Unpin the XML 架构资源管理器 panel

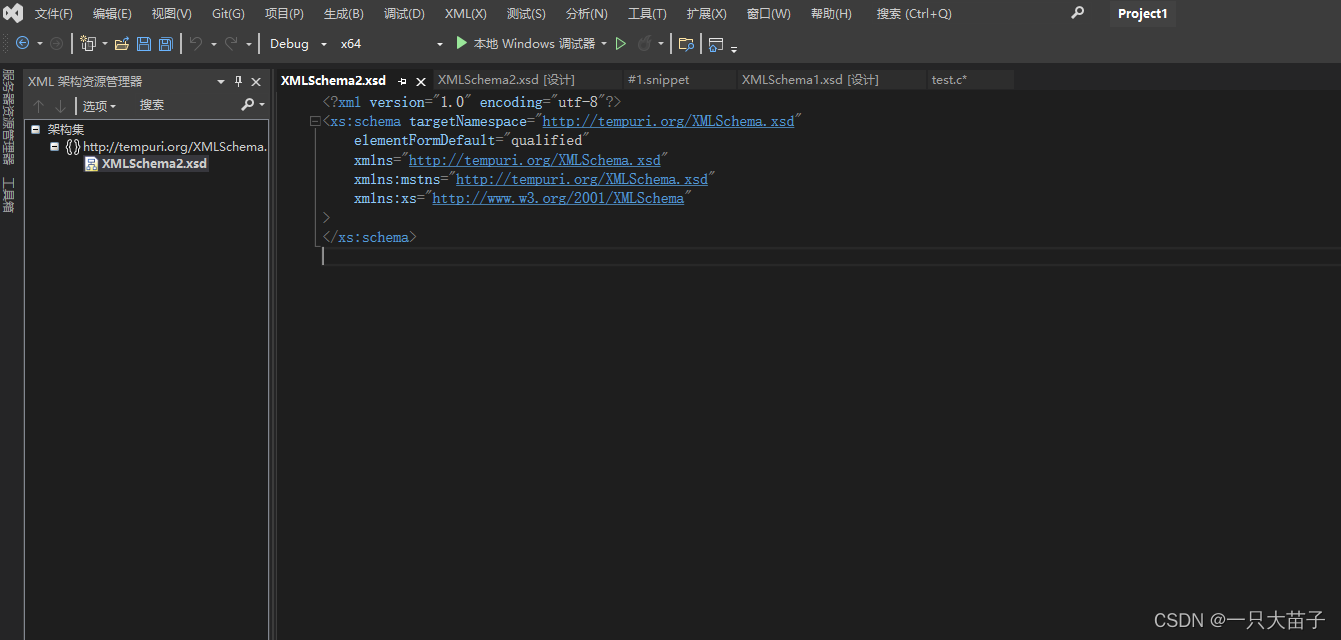click(238, 81)
